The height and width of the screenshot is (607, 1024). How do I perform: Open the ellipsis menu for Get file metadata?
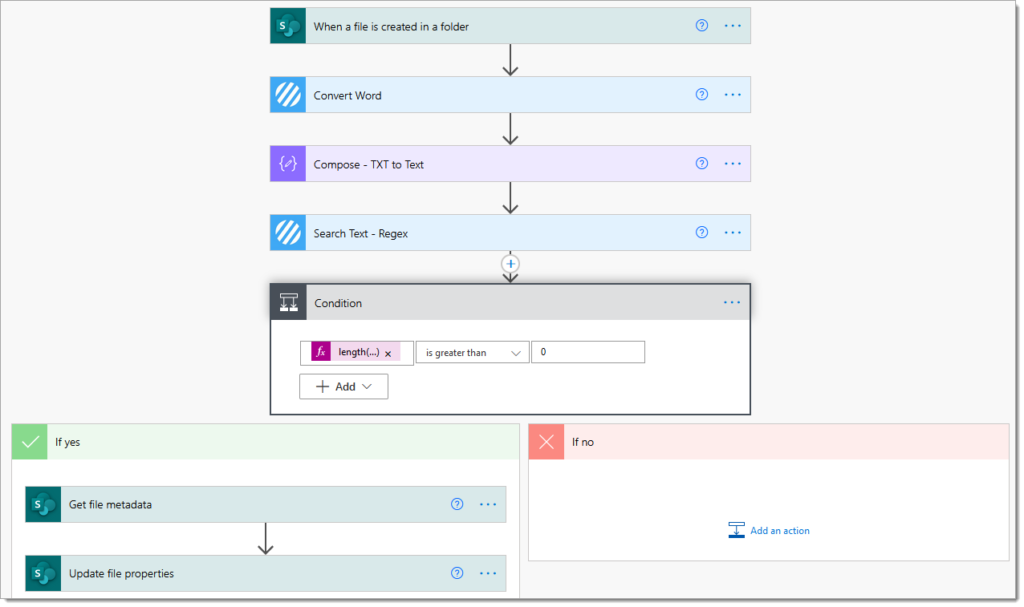coord(488,504)
